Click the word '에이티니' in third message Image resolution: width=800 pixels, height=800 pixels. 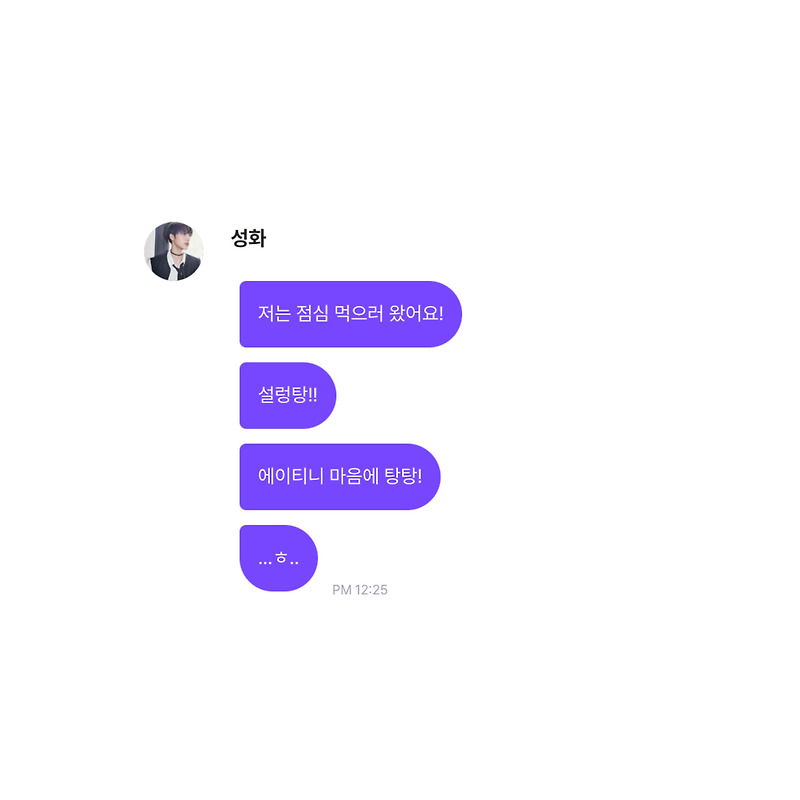coord(290,476)
